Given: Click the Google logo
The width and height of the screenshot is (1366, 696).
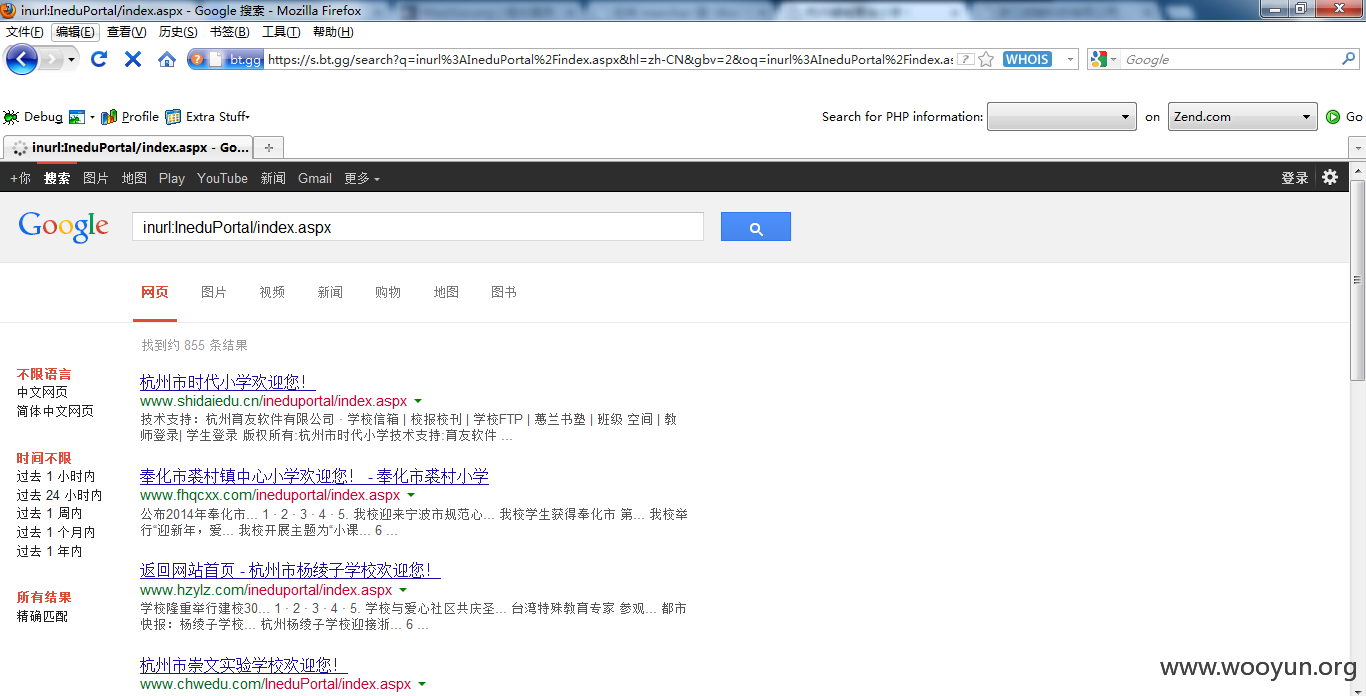Looking at the screenshot, I should [x=63, y=227].
